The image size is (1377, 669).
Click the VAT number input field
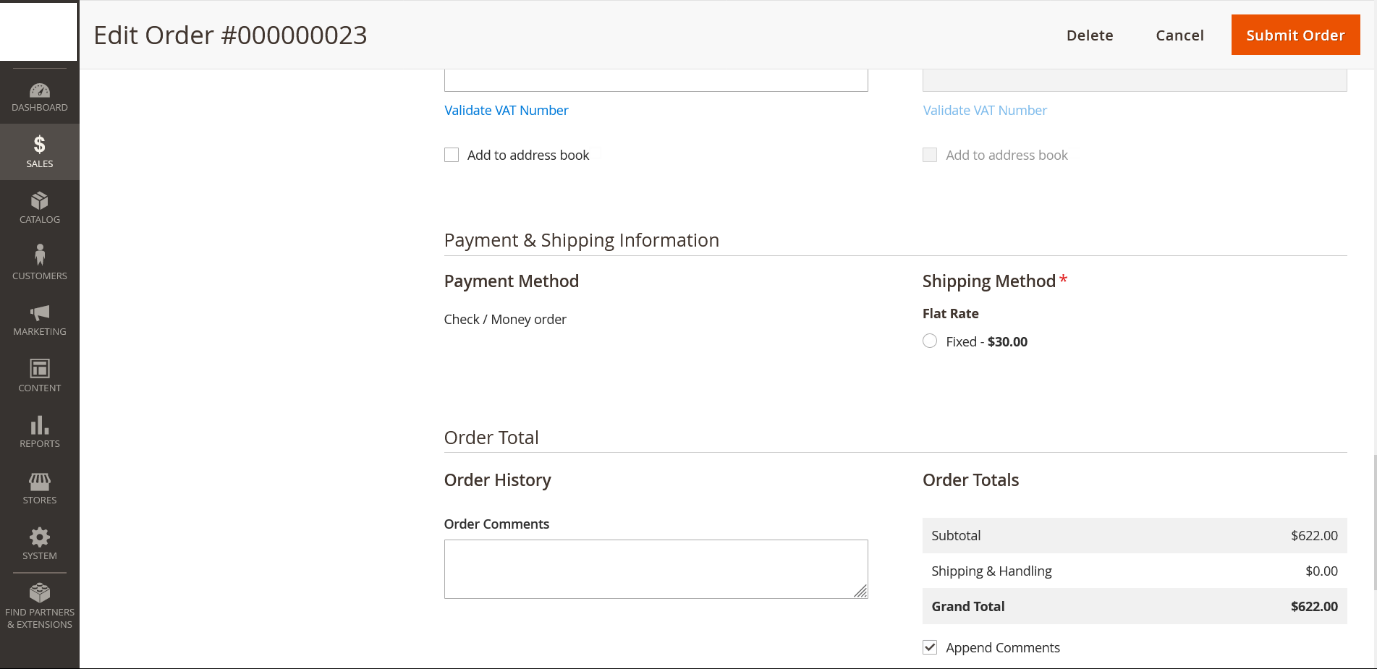(x=655, y=80)
